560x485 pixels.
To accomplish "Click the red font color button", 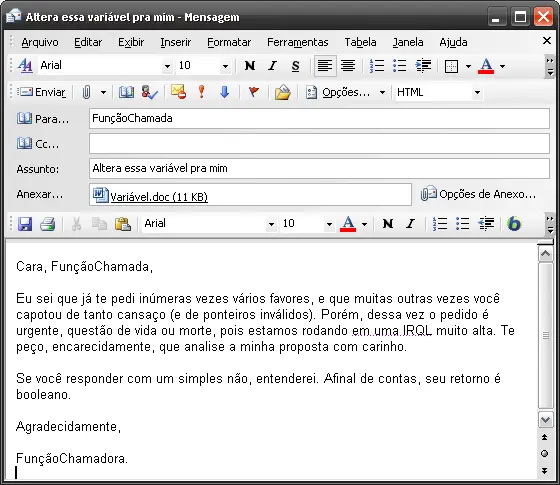I will 486,66.
